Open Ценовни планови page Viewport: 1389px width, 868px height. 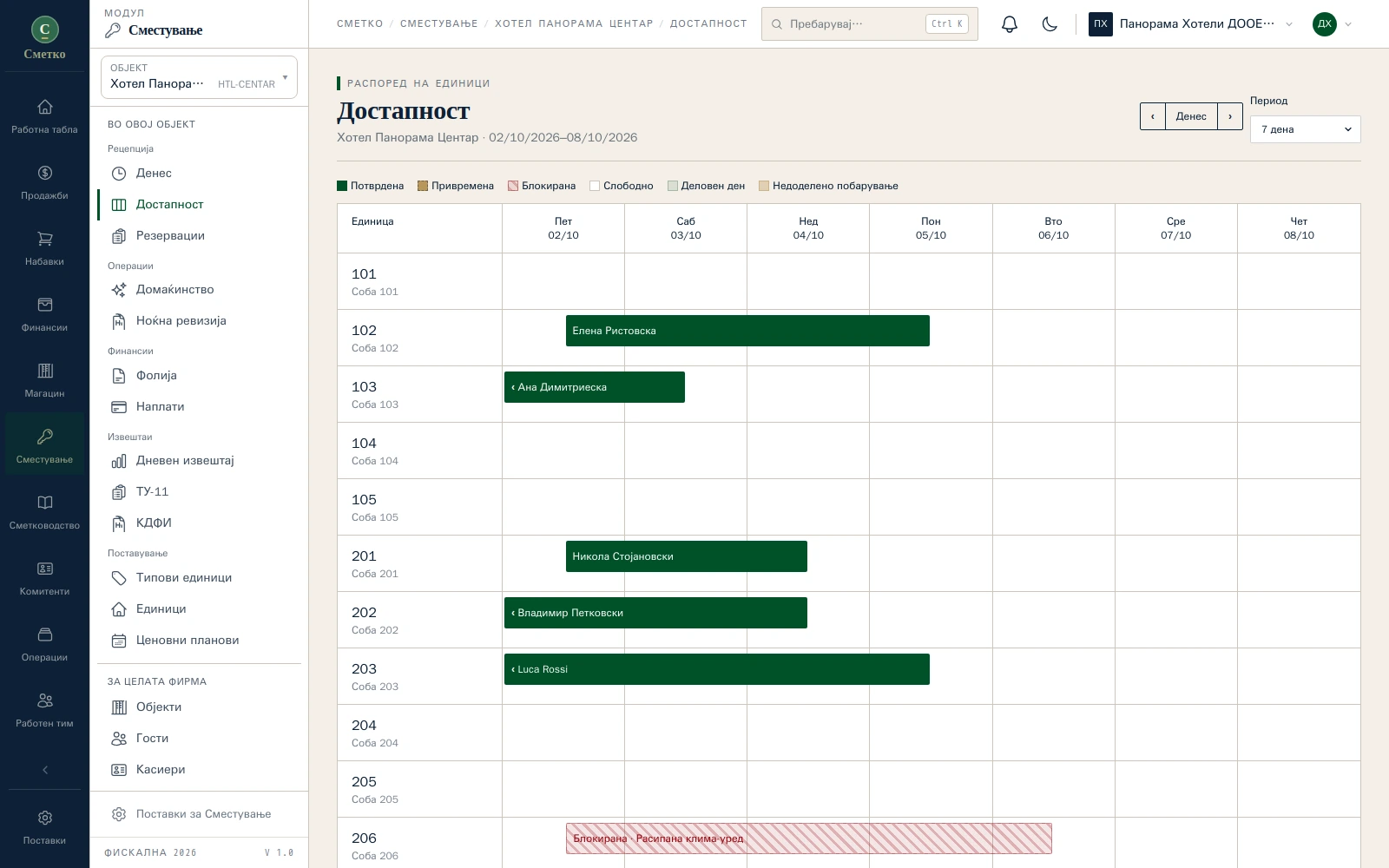[x=199, y=640]
